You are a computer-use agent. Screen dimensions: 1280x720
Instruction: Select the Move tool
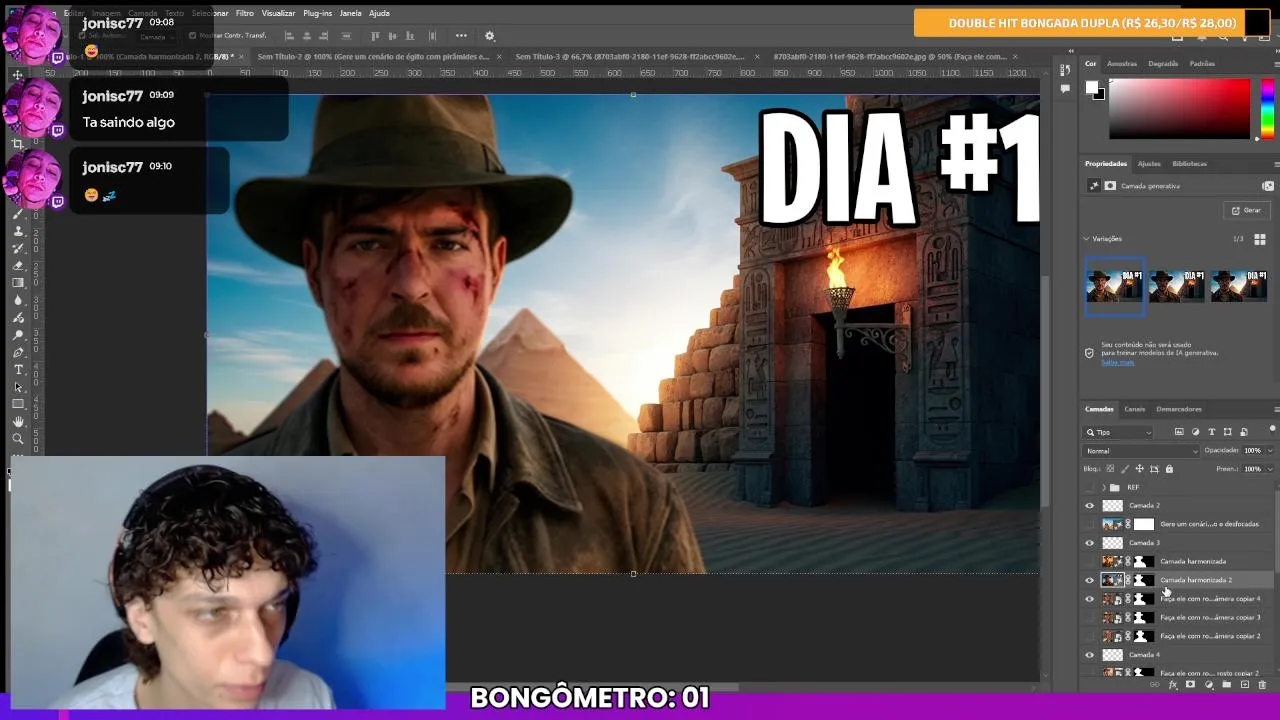pos(18,75)
